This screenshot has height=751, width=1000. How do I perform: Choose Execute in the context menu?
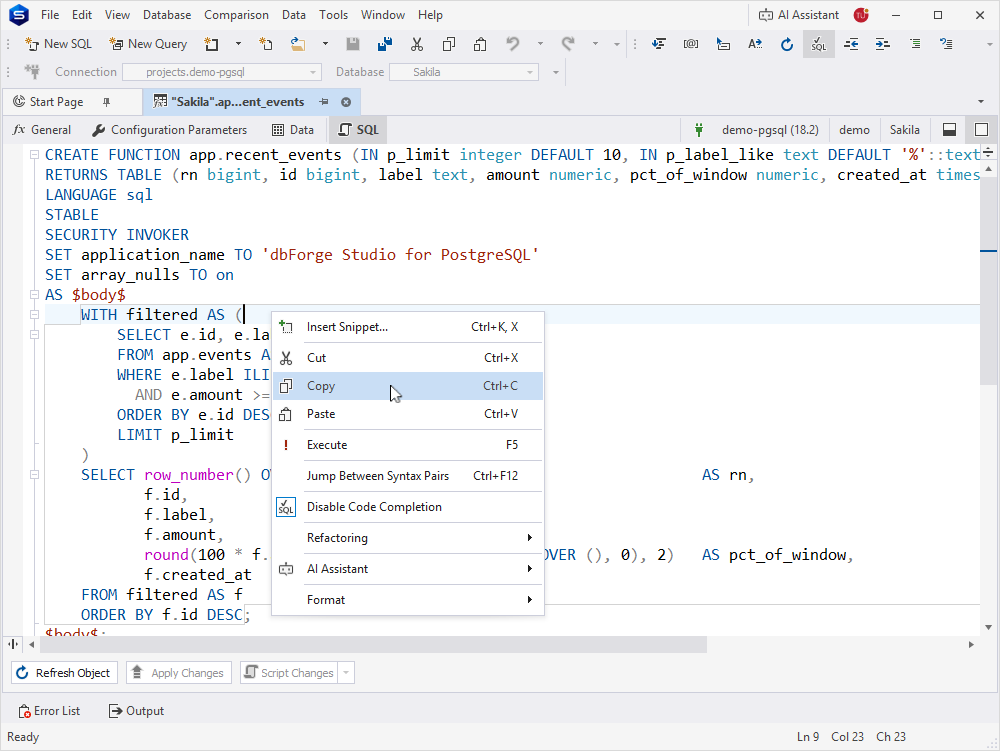point(408,445)
